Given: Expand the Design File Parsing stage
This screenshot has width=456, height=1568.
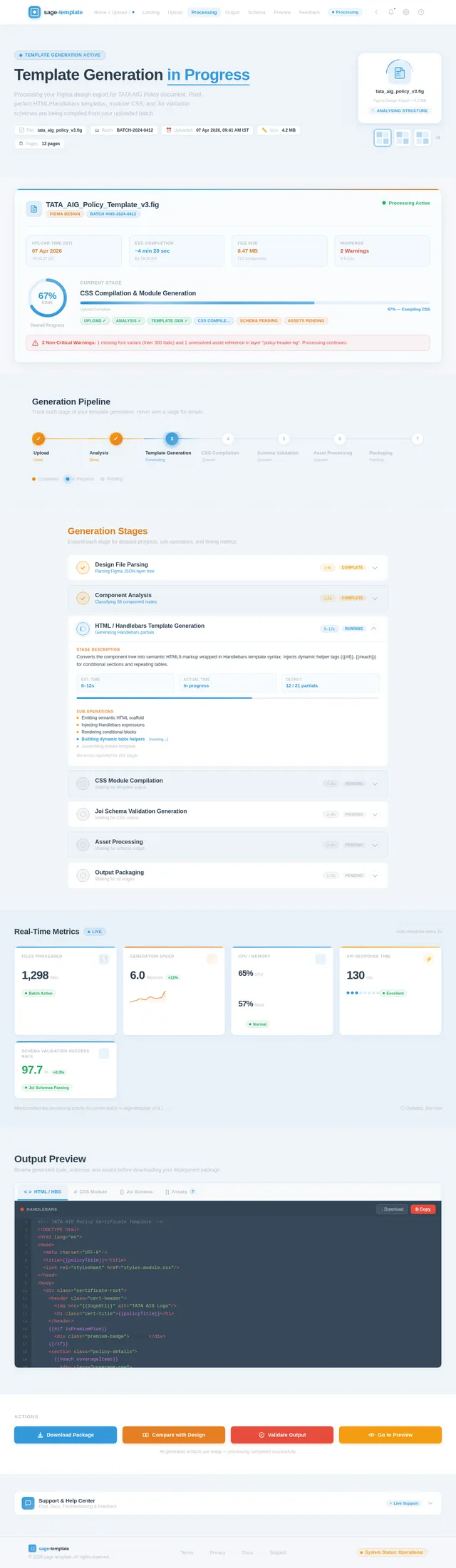Looking at the screenshot, I should click(x=375, y=568).
